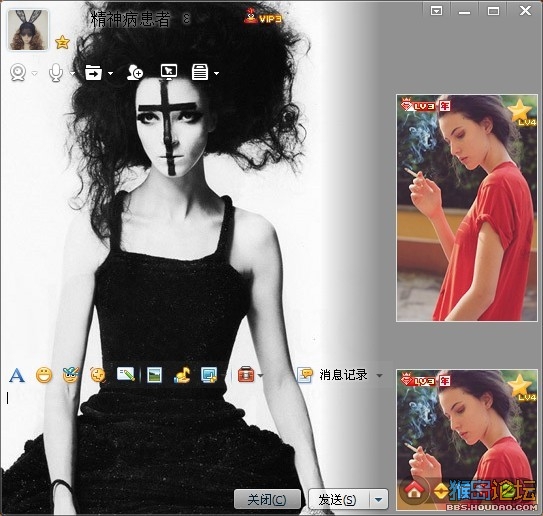Open the font settings letter A icon
This screenshot has height=516, width=543.
[17, 375]
